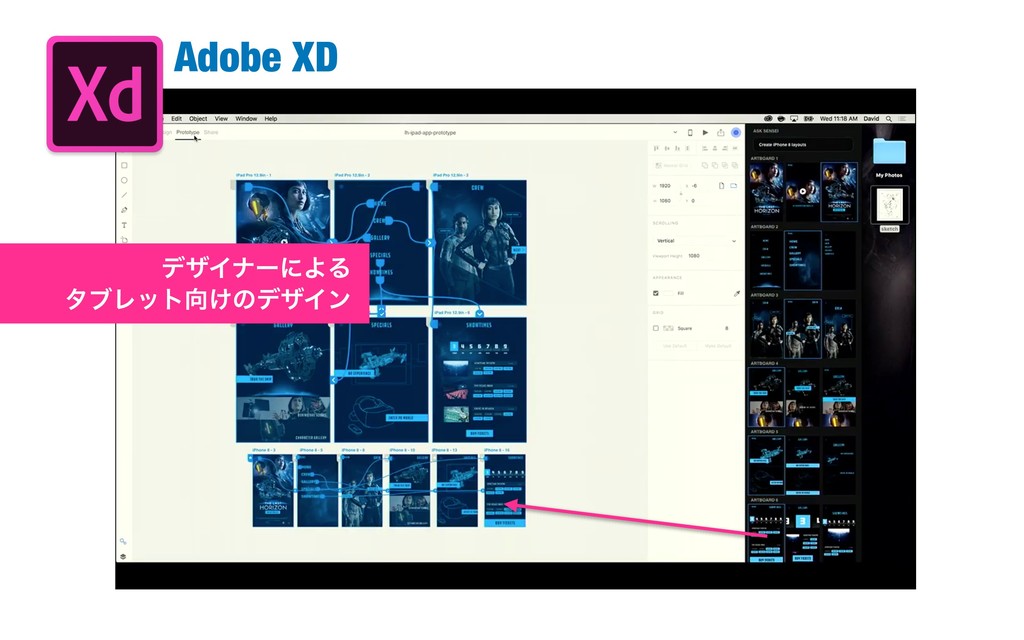
Task: Click the fill eyedropper icon
Action: [x=736, y=294]
